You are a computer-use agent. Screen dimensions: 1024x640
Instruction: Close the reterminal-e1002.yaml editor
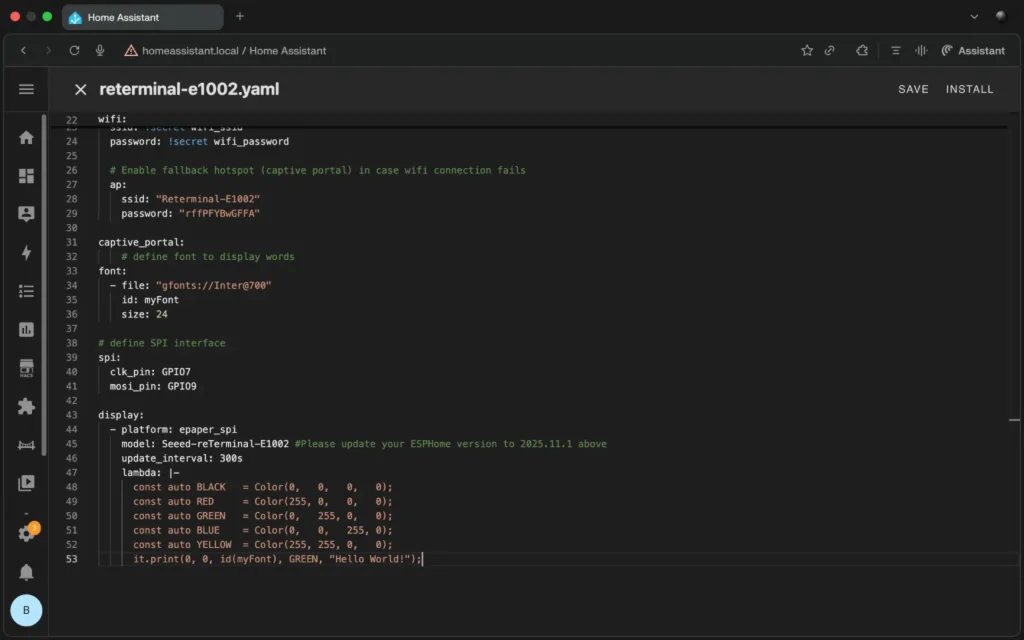pyautogui.click(x=80, y=89)
